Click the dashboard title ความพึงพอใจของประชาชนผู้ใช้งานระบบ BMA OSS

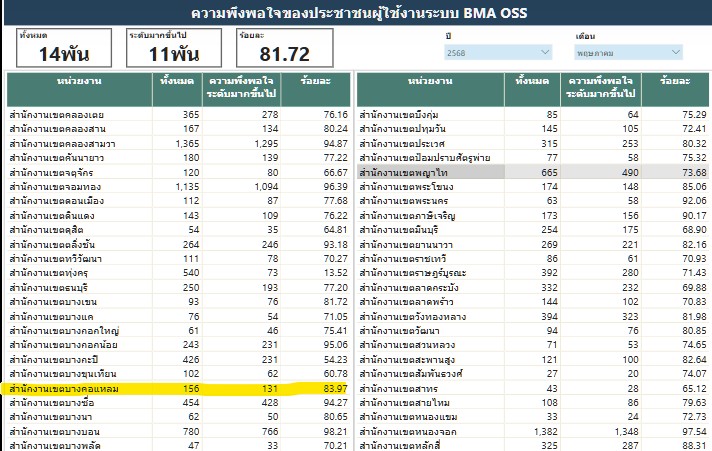(359, 13)
